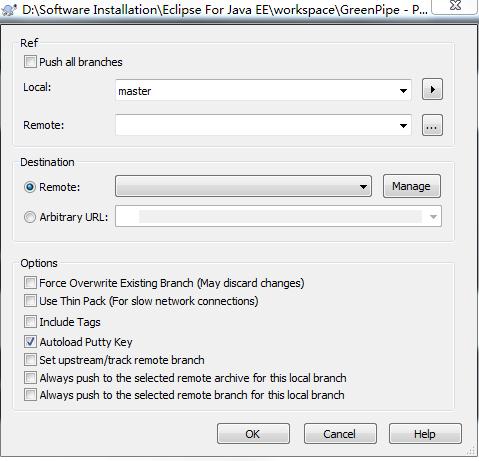
Task: Click the Manage remotes button
Action: point(412,186)
